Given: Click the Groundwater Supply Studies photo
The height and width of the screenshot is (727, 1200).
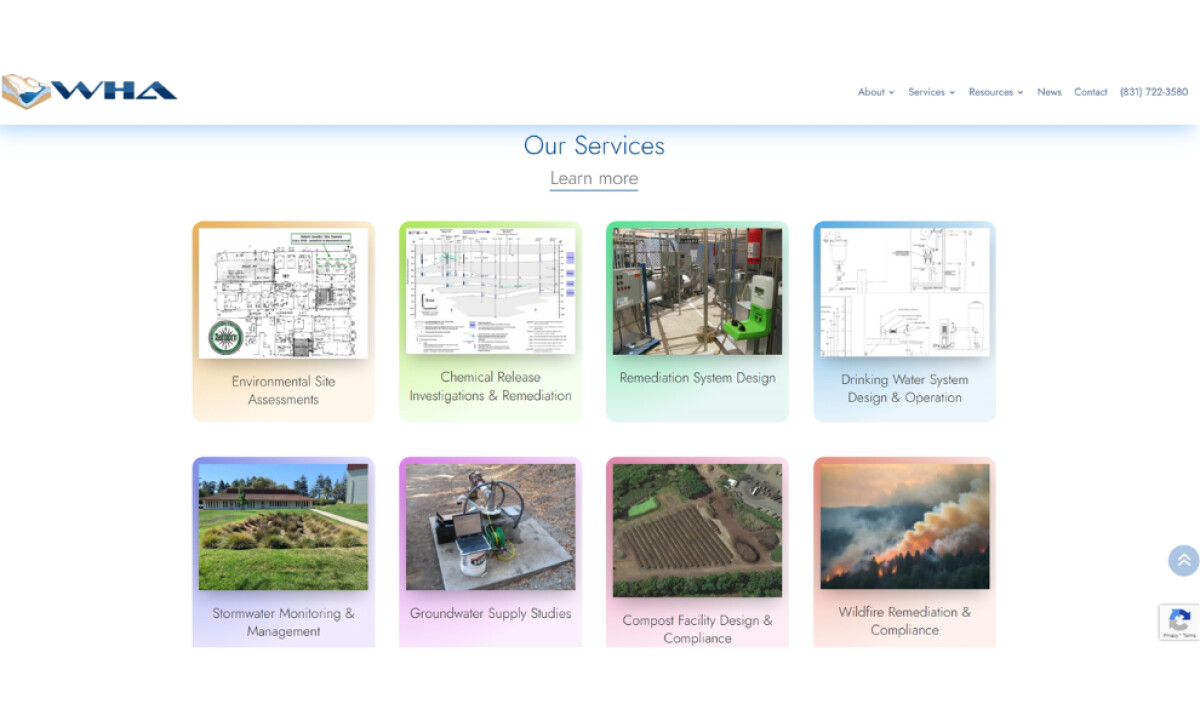Looking at the screenshot, I should coord(490,527).
